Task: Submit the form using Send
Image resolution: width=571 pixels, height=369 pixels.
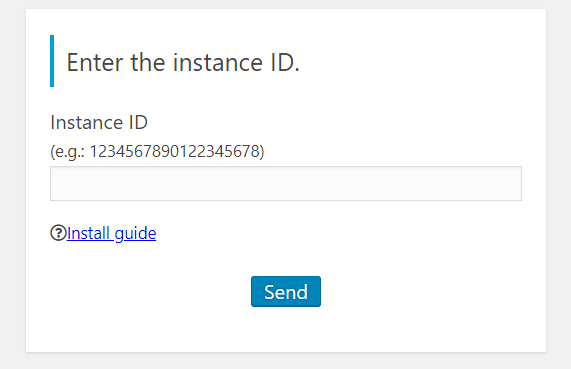Action: coord(286,291)
